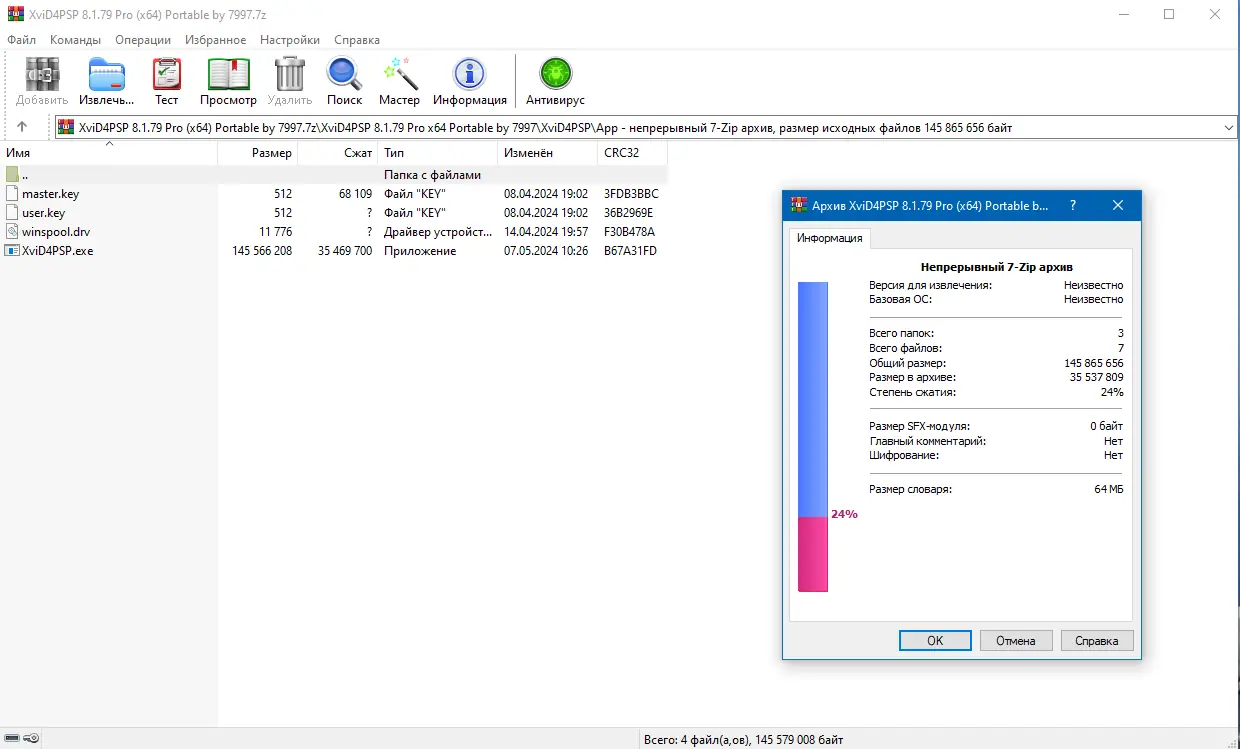
Task: Switch to the Информация tab
Action: coord(830,238)
